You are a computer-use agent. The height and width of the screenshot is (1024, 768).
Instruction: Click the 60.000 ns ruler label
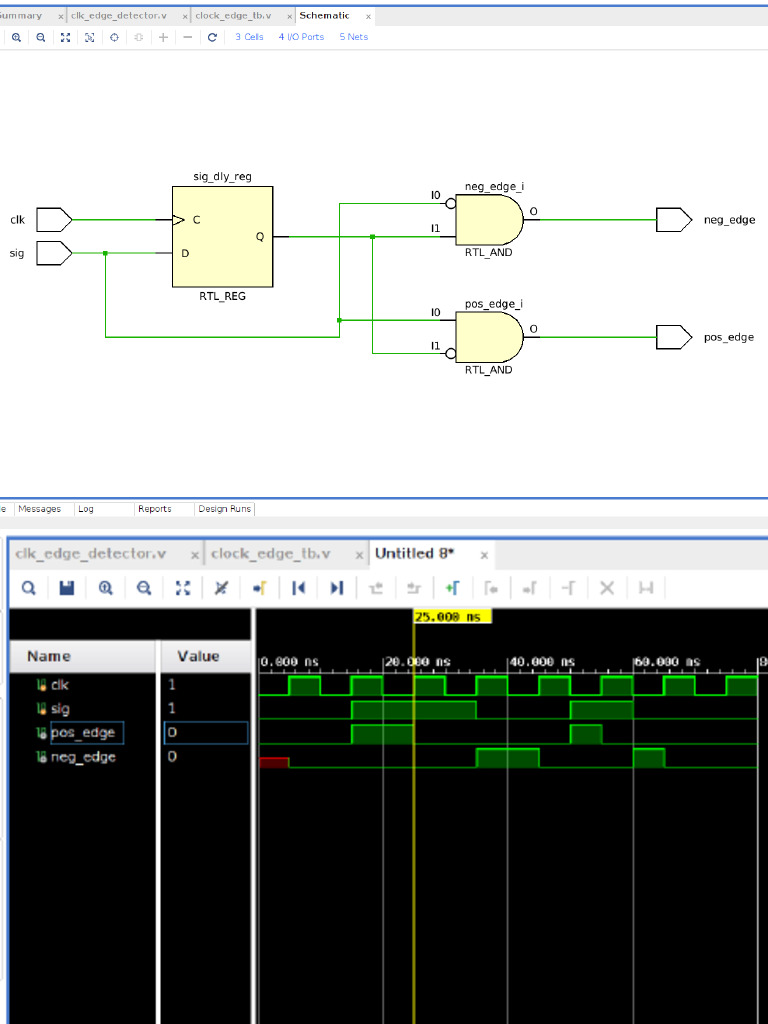667,662
